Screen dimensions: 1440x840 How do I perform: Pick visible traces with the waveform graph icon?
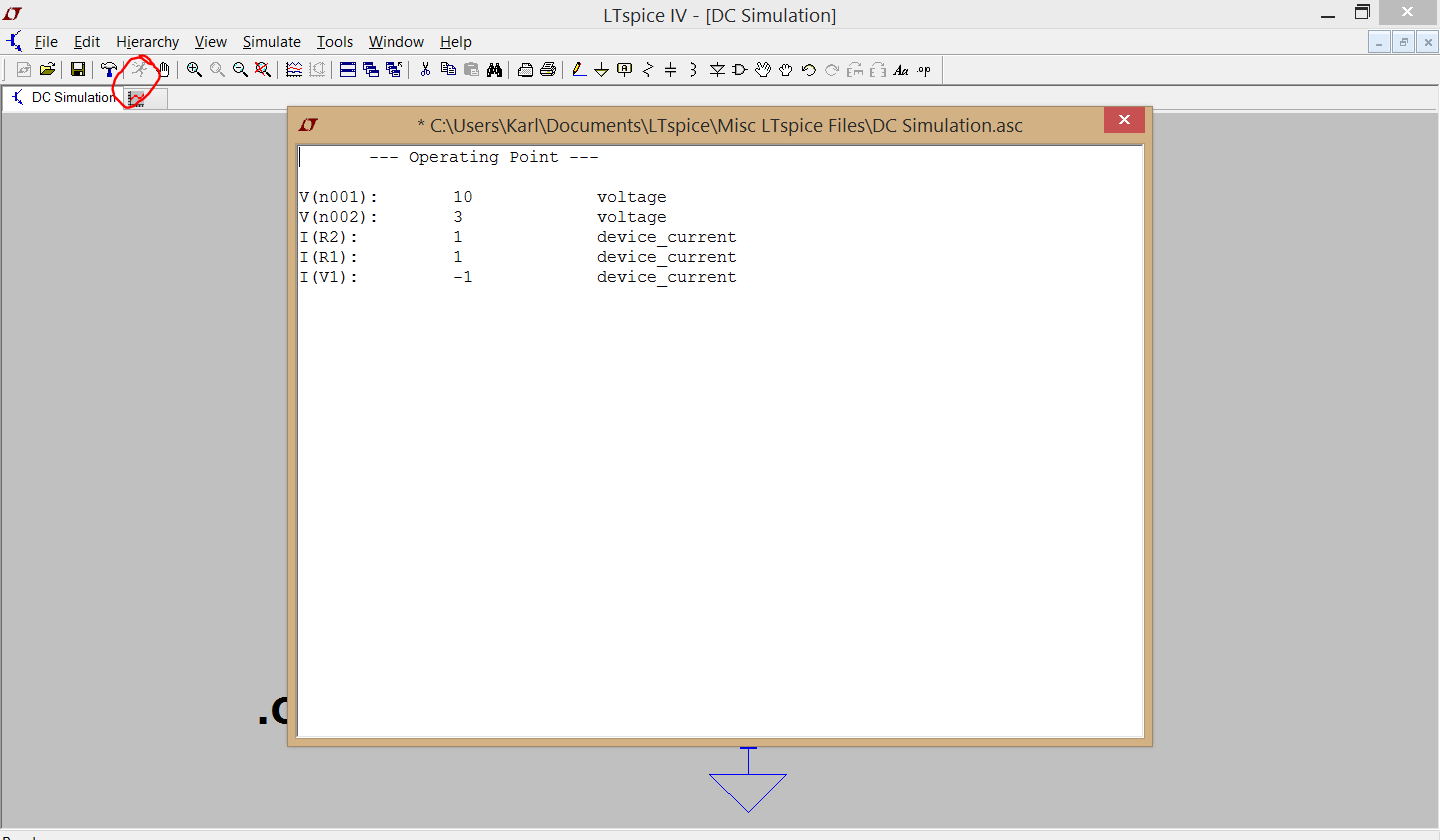(294, 69)
